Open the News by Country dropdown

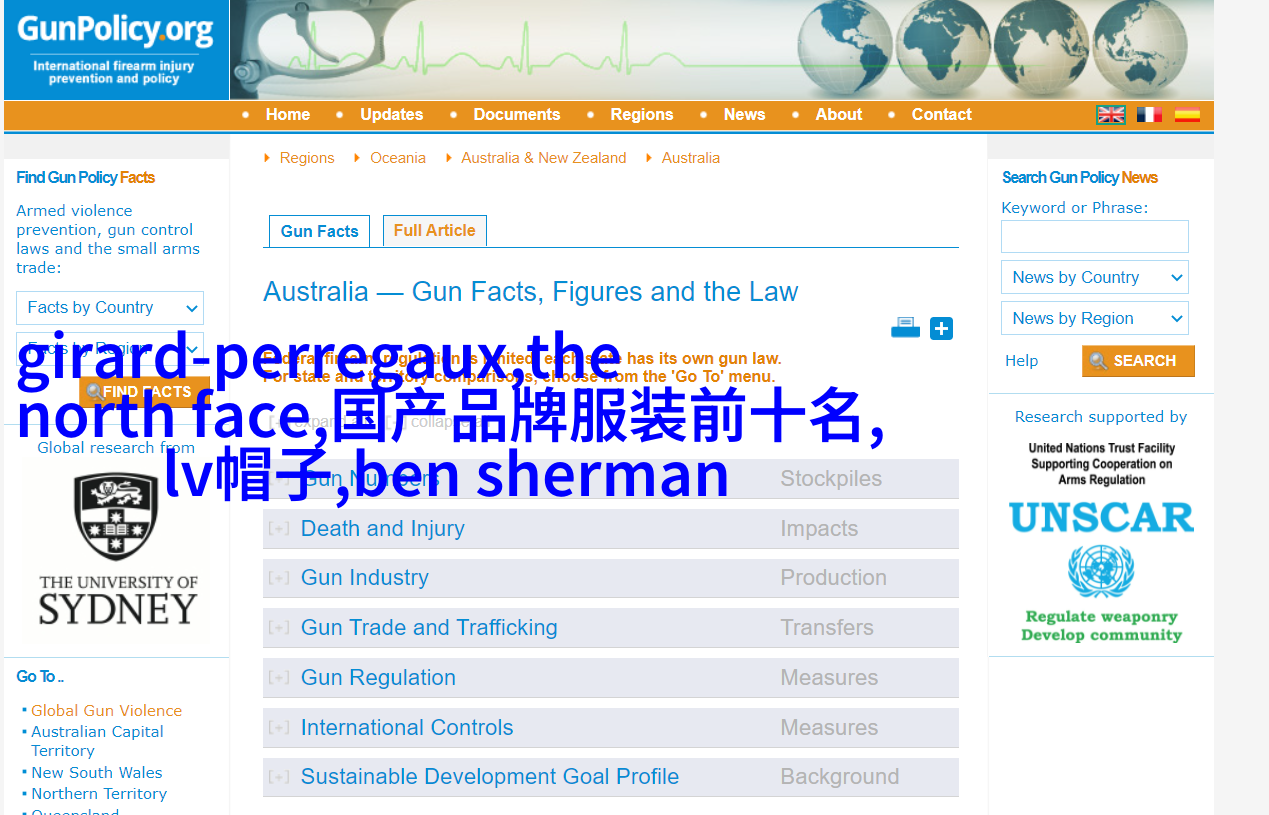click(x=1095, y=277)
